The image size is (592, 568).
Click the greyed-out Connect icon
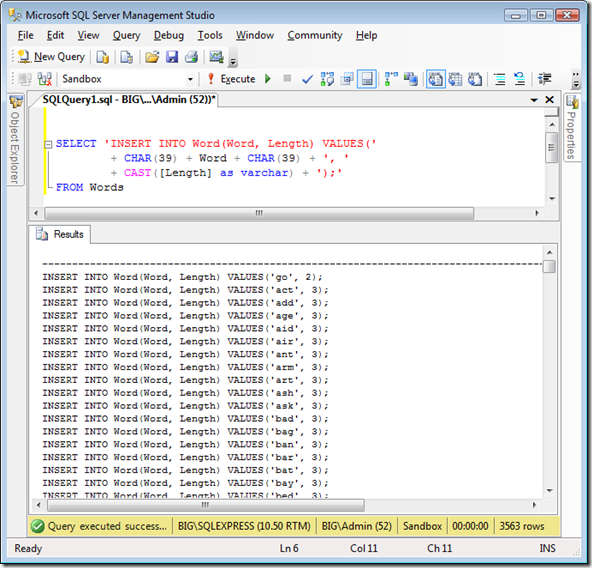[25, 79]
